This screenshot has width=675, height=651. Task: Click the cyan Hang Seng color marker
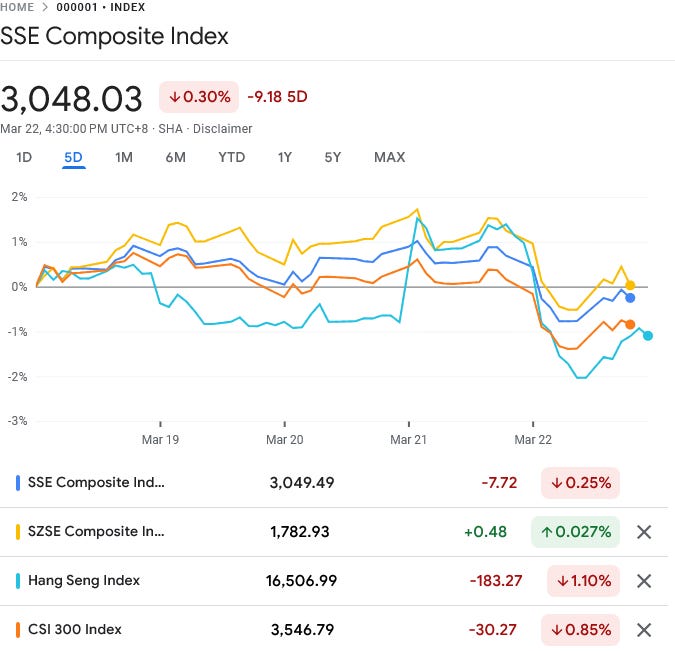point(18,581)
